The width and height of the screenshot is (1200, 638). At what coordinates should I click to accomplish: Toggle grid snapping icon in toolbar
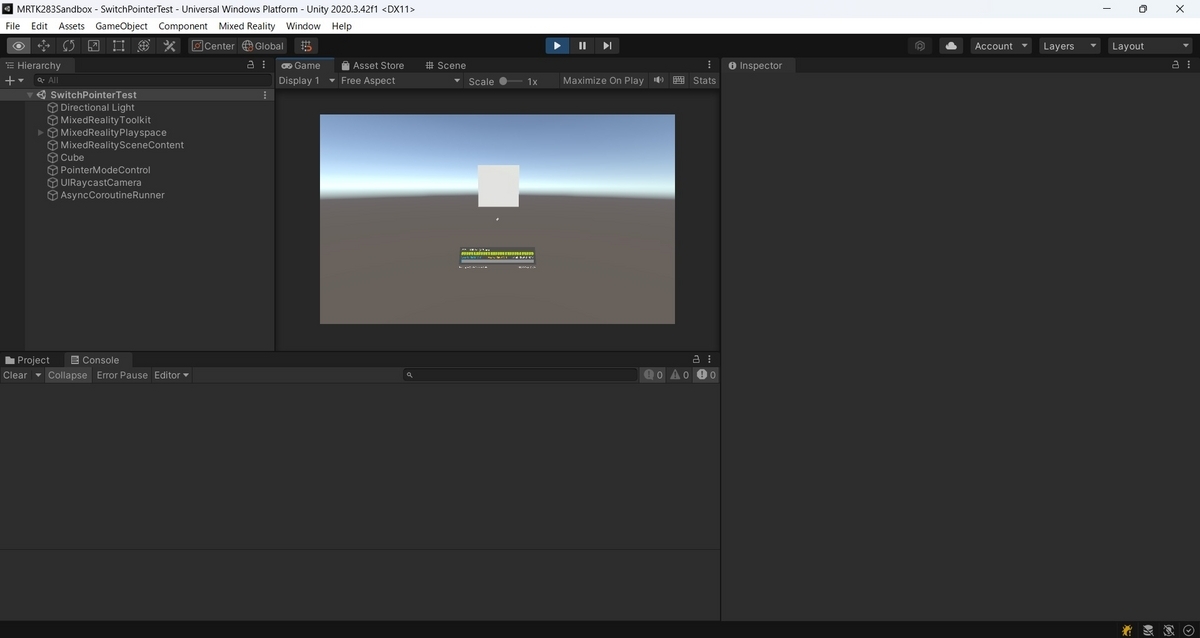[x=305, y=46]
